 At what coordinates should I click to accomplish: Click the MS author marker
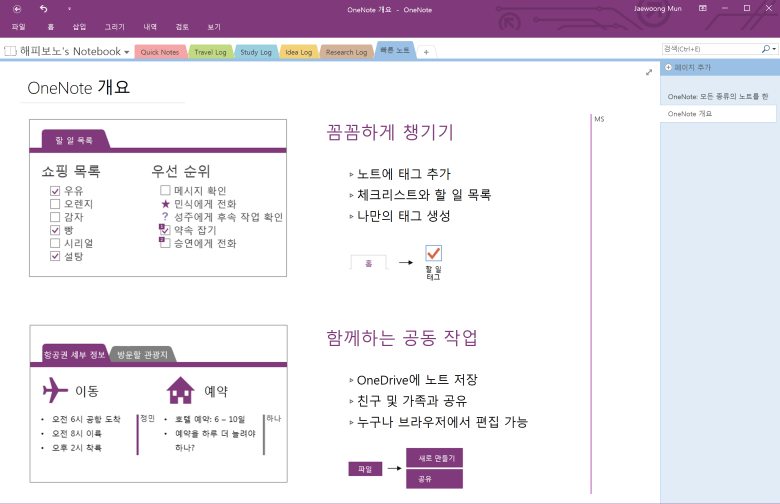coord(599,119)
